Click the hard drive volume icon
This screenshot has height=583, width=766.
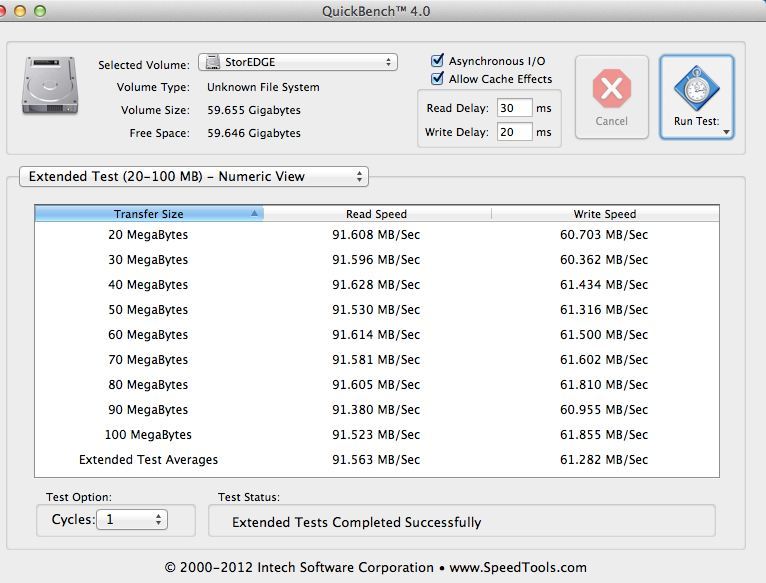[45, 87]
